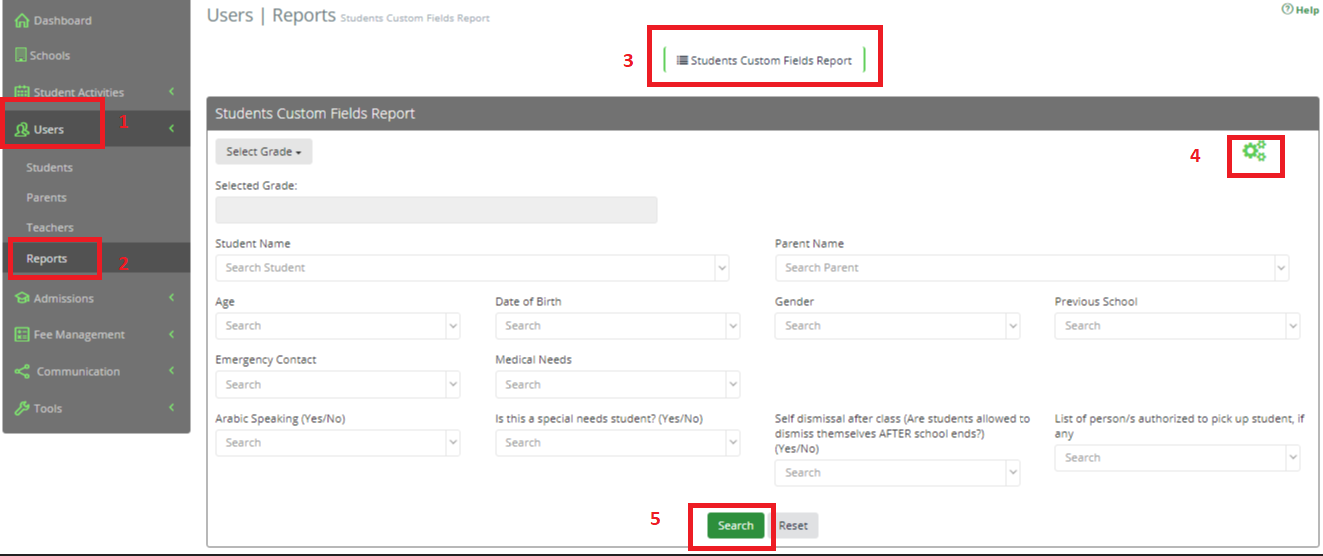This screenshot has width=1323, height=556.
Task: Select Students in the sidebar submenu
Action: 49,167
